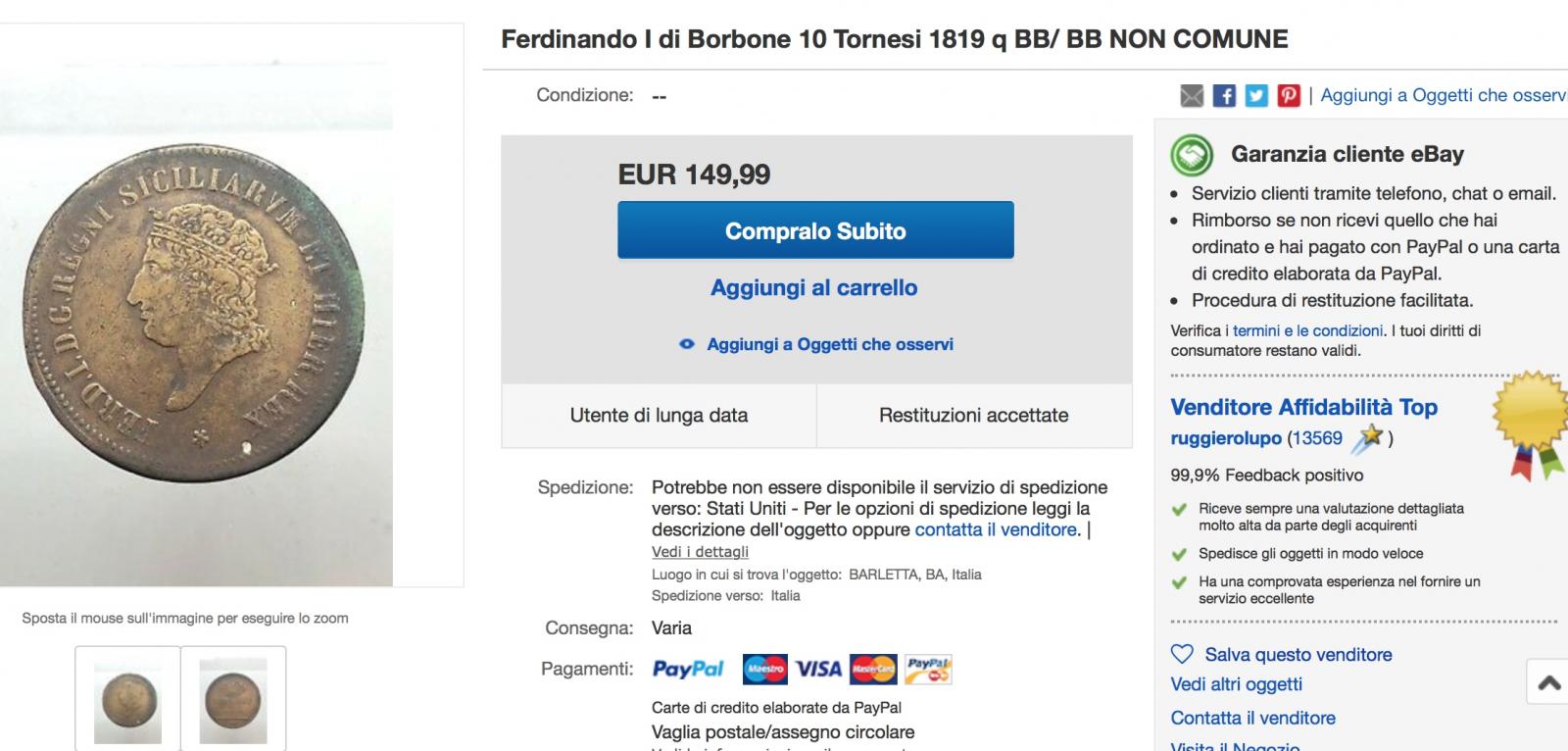Image resolution: width=1568 pixels, height=751 pixels.
Task: Click the eBay guarantee handshake icon
Action: pos(1191,155)
